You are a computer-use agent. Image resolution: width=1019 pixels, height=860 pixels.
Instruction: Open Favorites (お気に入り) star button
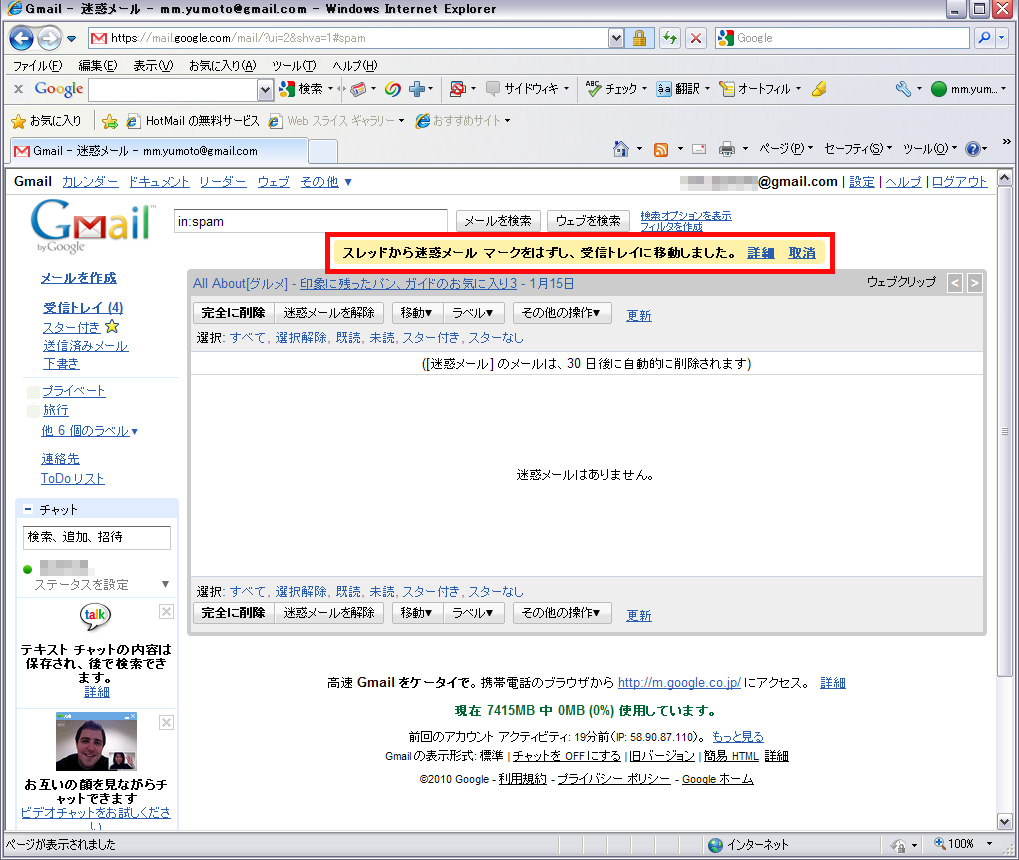[46, 121]
